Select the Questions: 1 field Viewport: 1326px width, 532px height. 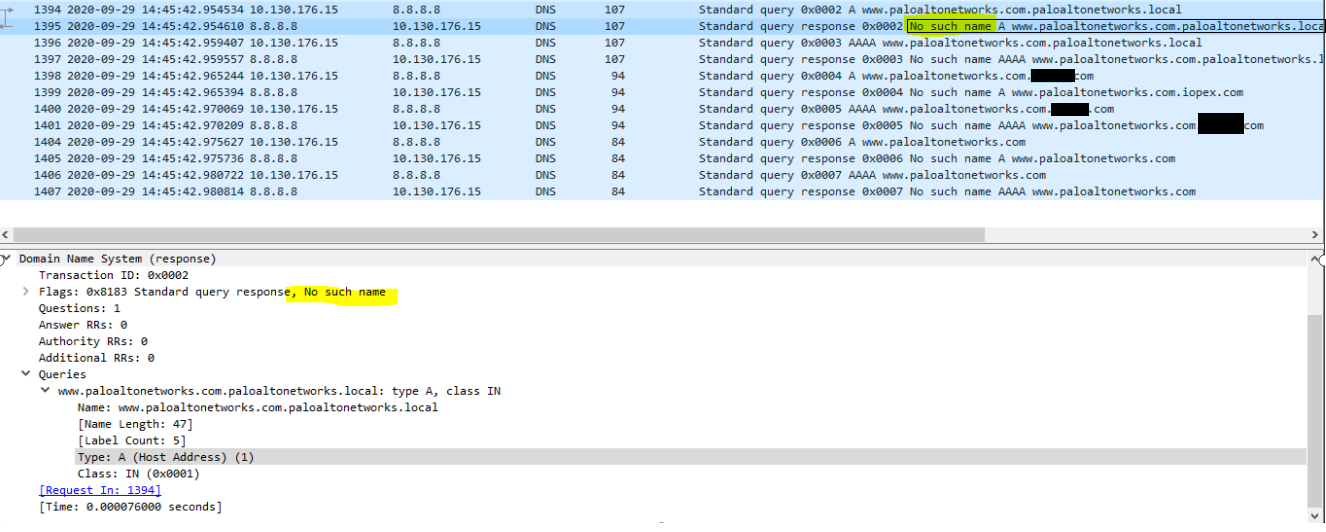point(78,308)
